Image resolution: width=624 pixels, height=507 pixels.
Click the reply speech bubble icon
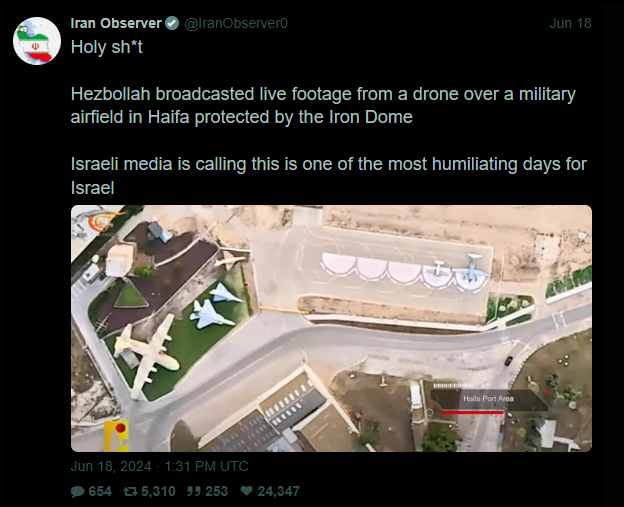click(x=77, y=491)
